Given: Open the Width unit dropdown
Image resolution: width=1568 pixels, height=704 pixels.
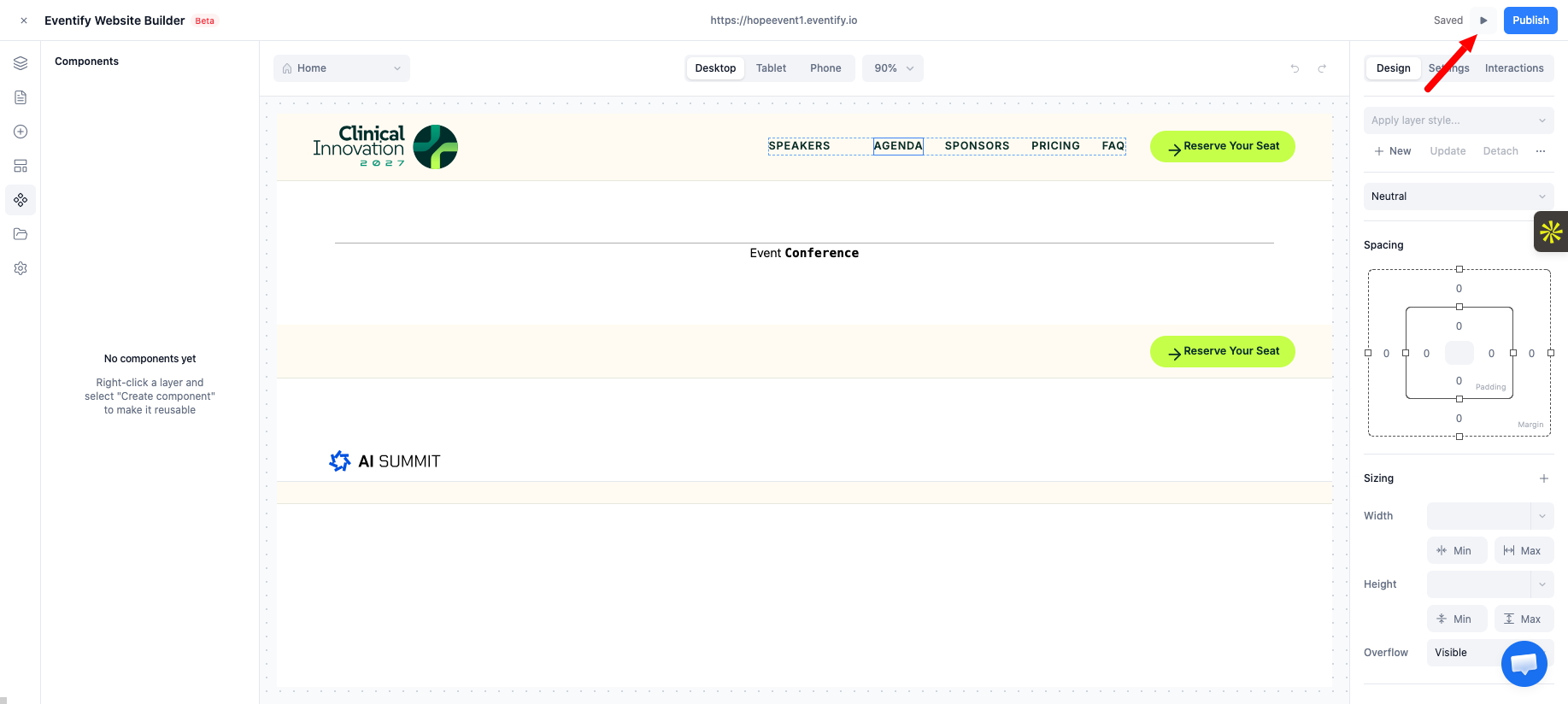Looking at the screenshot, I should pos(1542,516).
